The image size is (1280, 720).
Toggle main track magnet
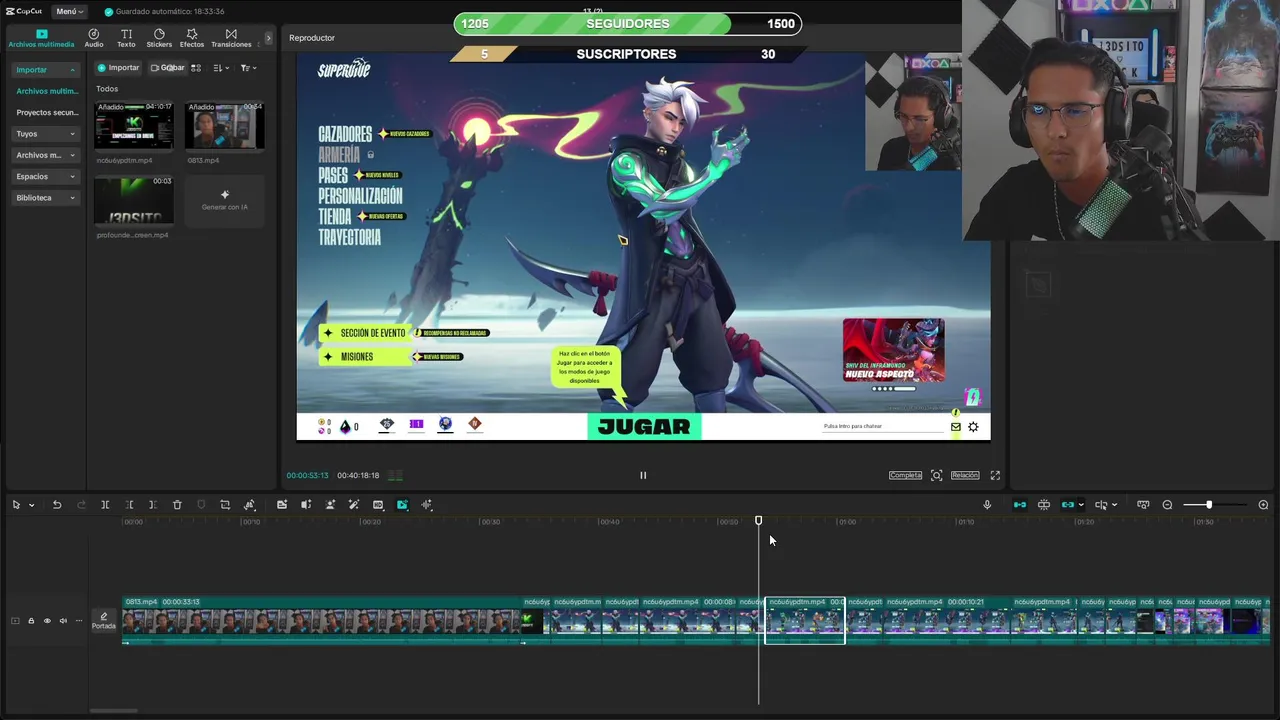tap(1020, 505)
